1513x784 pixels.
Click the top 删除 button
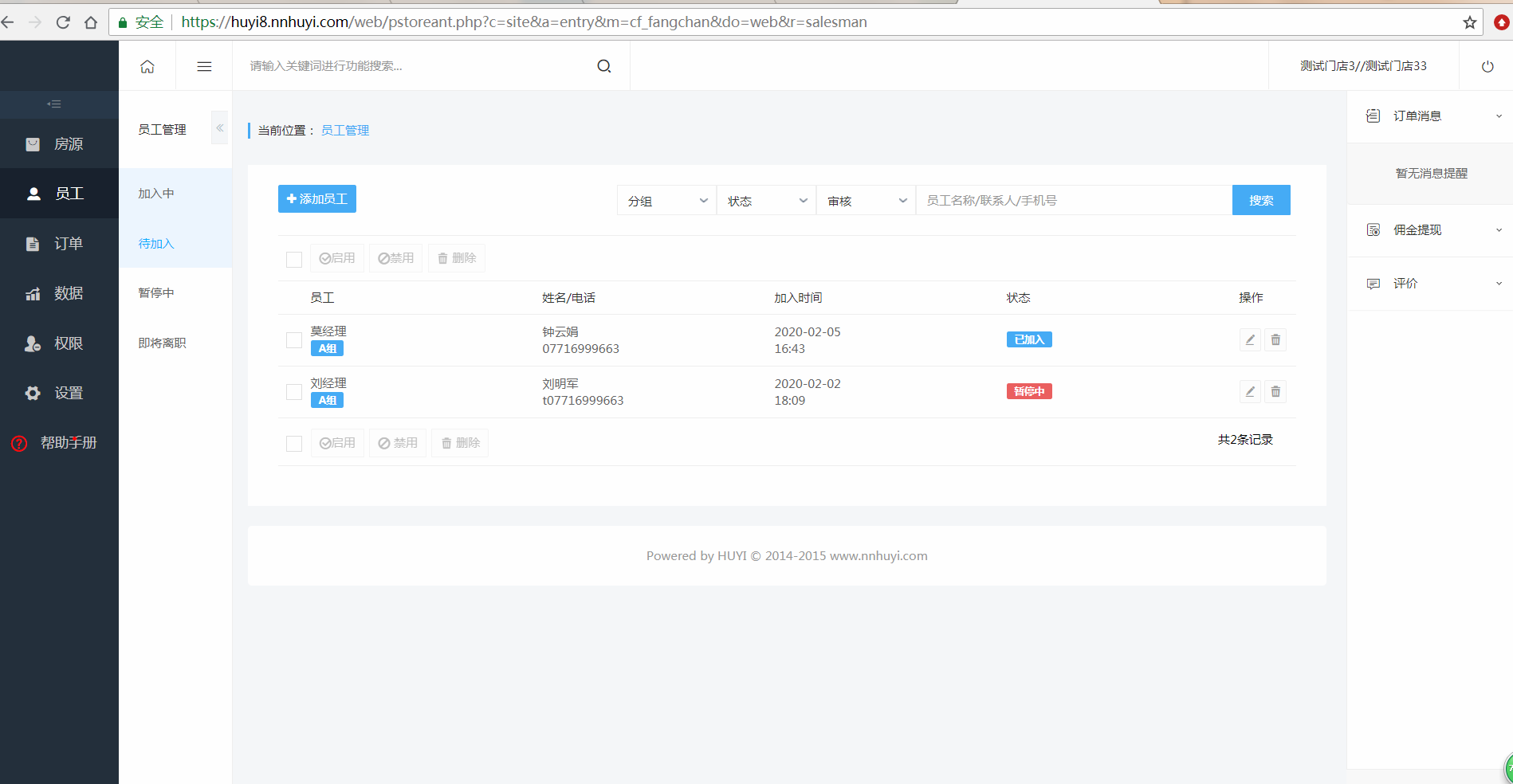457,258
